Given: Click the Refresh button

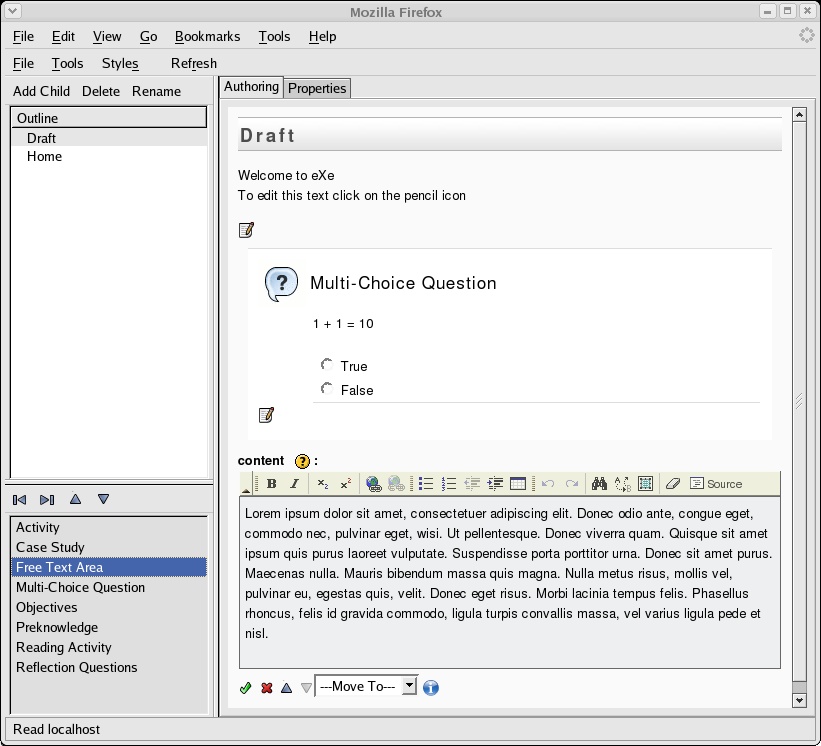Looking at the screenshot, I should coord(194,63).
